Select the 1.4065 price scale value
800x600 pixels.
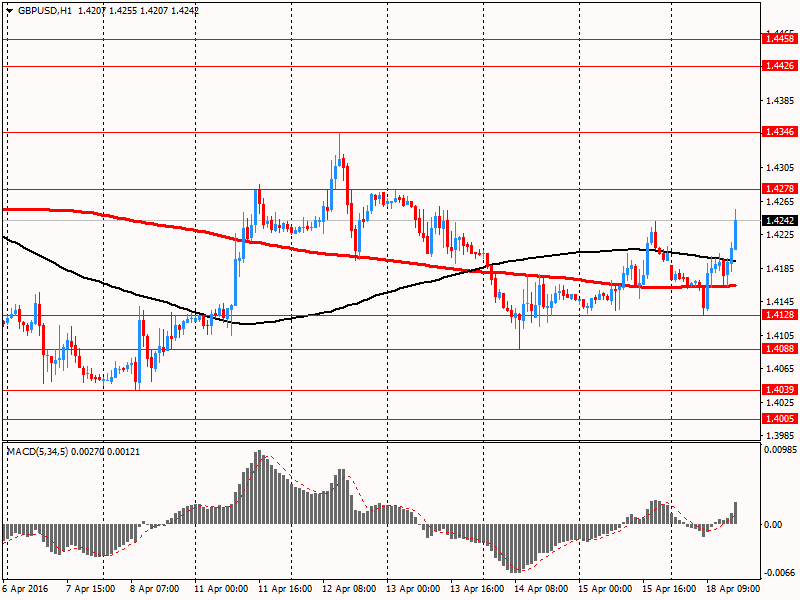(780, 369)
